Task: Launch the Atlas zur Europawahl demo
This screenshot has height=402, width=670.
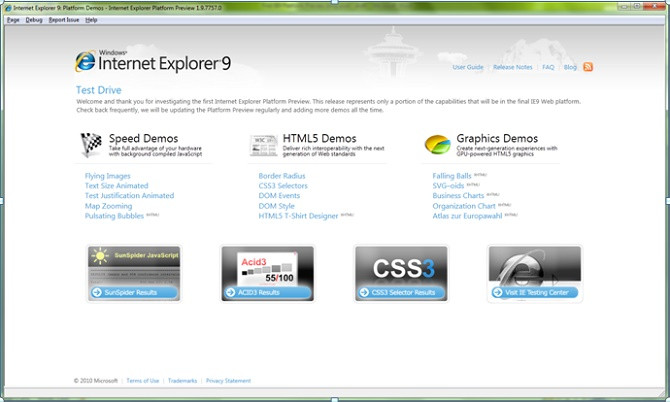Action: tap(467, 216)
